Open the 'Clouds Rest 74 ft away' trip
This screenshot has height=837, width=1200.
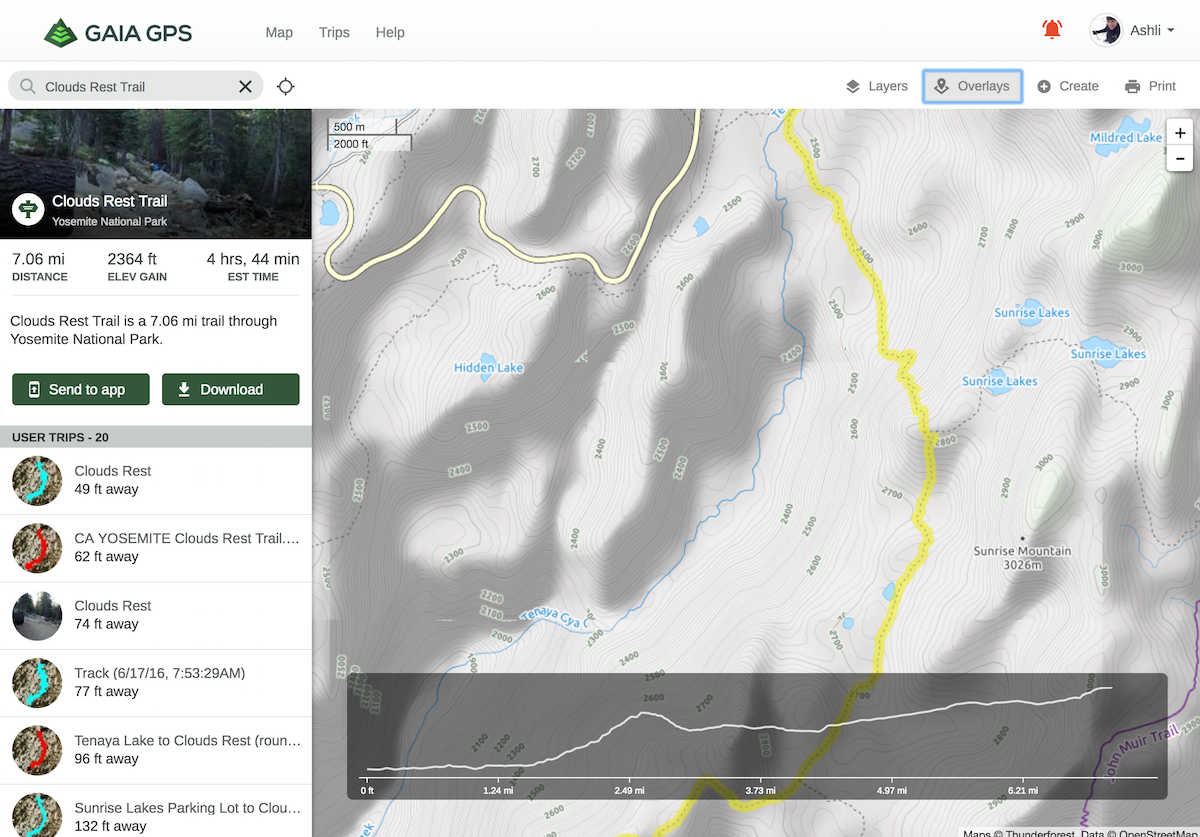pyautogui.click(x=156, y=615)
